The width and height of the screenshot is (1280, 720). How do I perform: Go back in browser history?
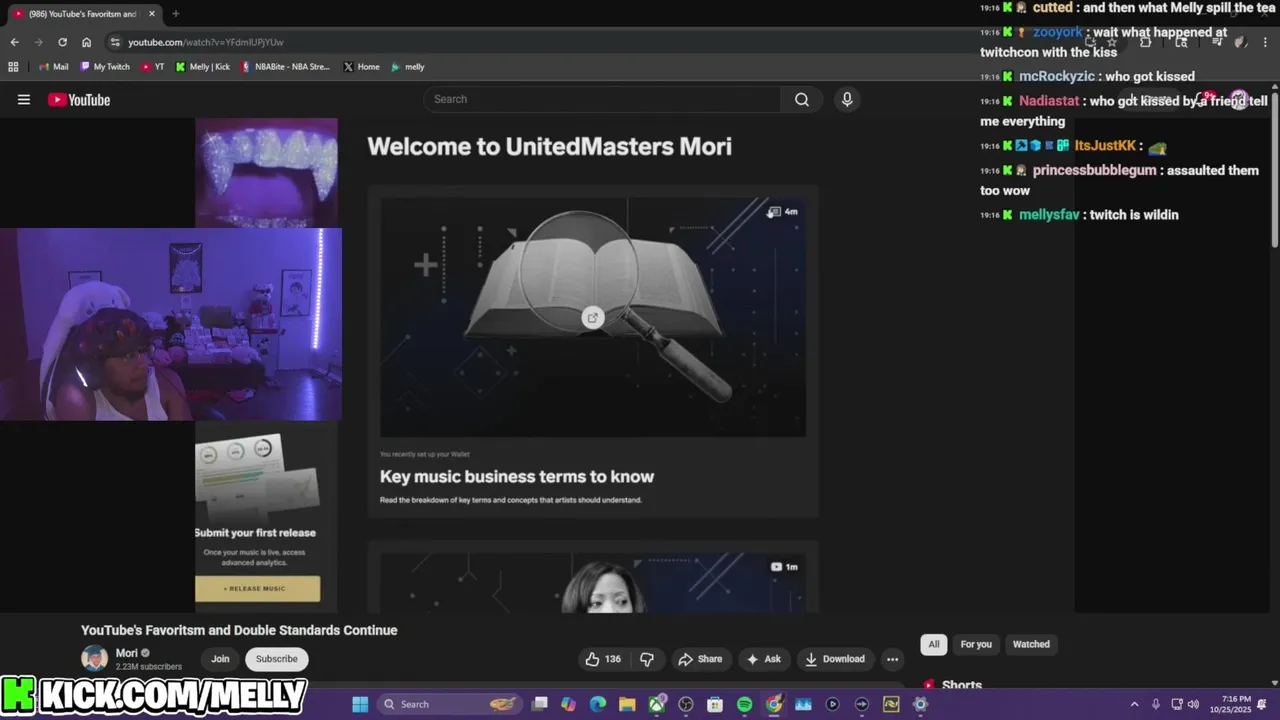14,42
